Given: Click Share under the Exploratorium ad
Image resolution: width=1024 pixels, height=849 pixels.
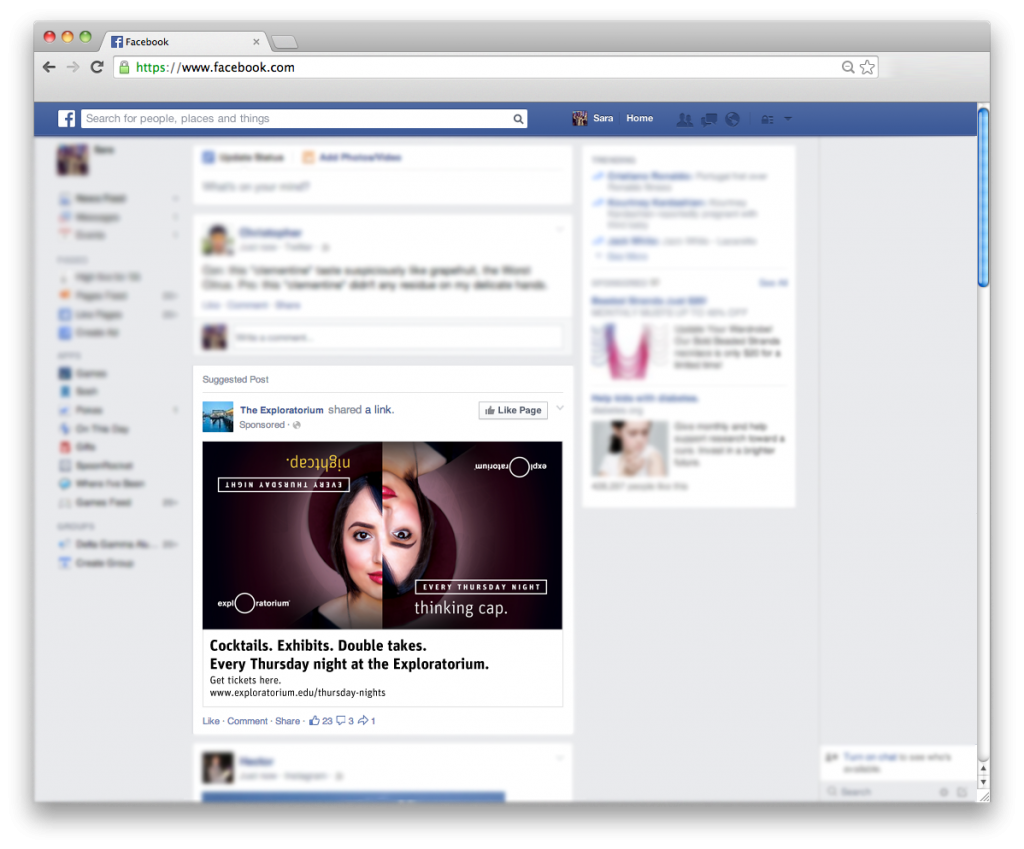Looking at the screenshot, I should [x=287, y=721].
